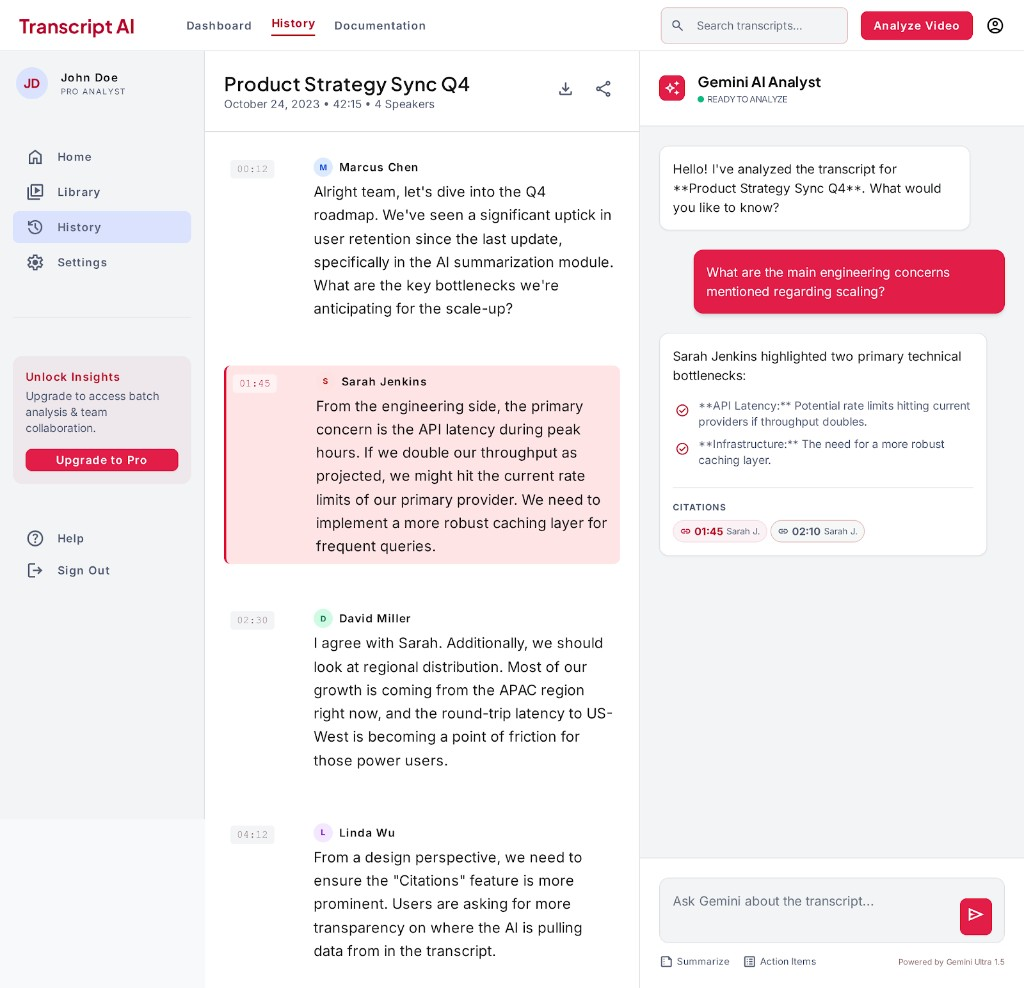The width and height of the screenshot is (1024, 988).
Task: Choose Sign Out in the sidebar
Action: [102, 570]
